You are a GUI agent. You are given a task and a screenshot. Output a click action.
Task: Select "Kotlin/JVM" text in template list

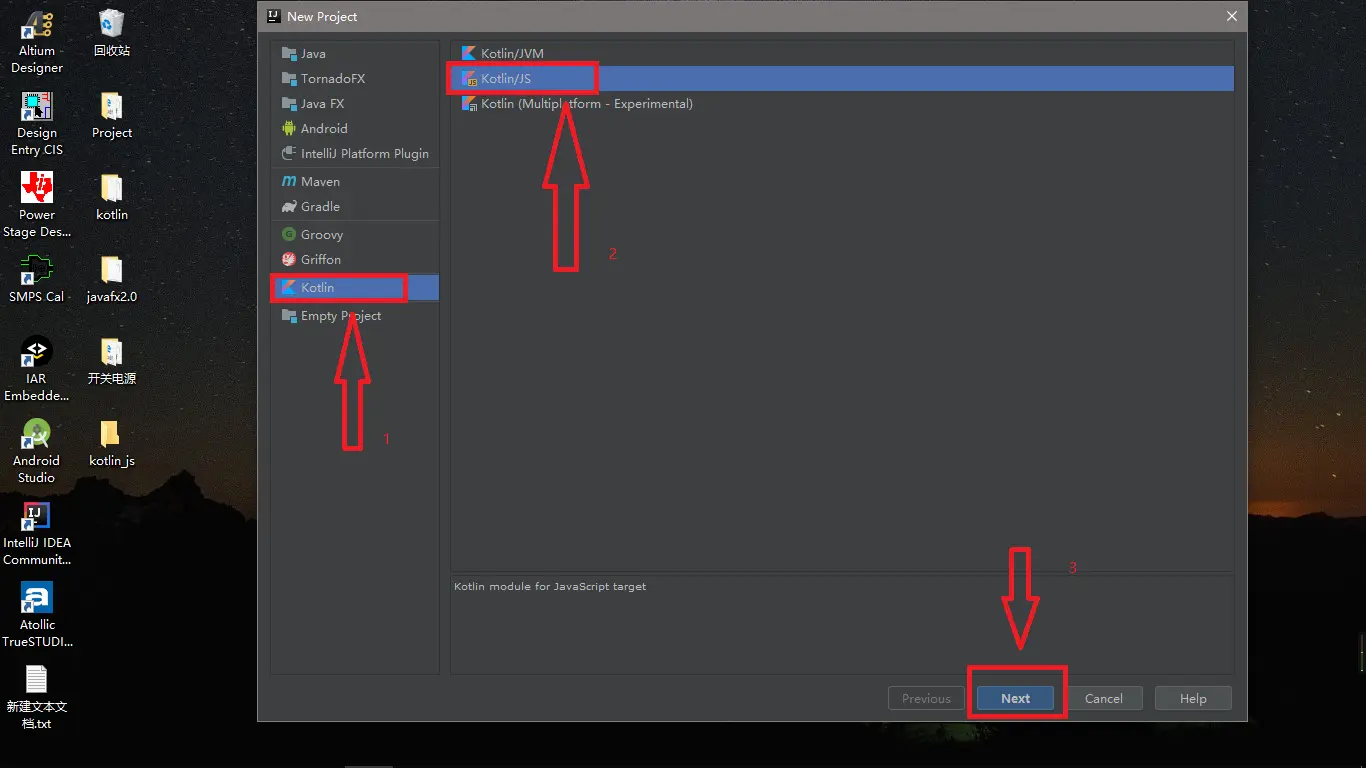point(512,54)
